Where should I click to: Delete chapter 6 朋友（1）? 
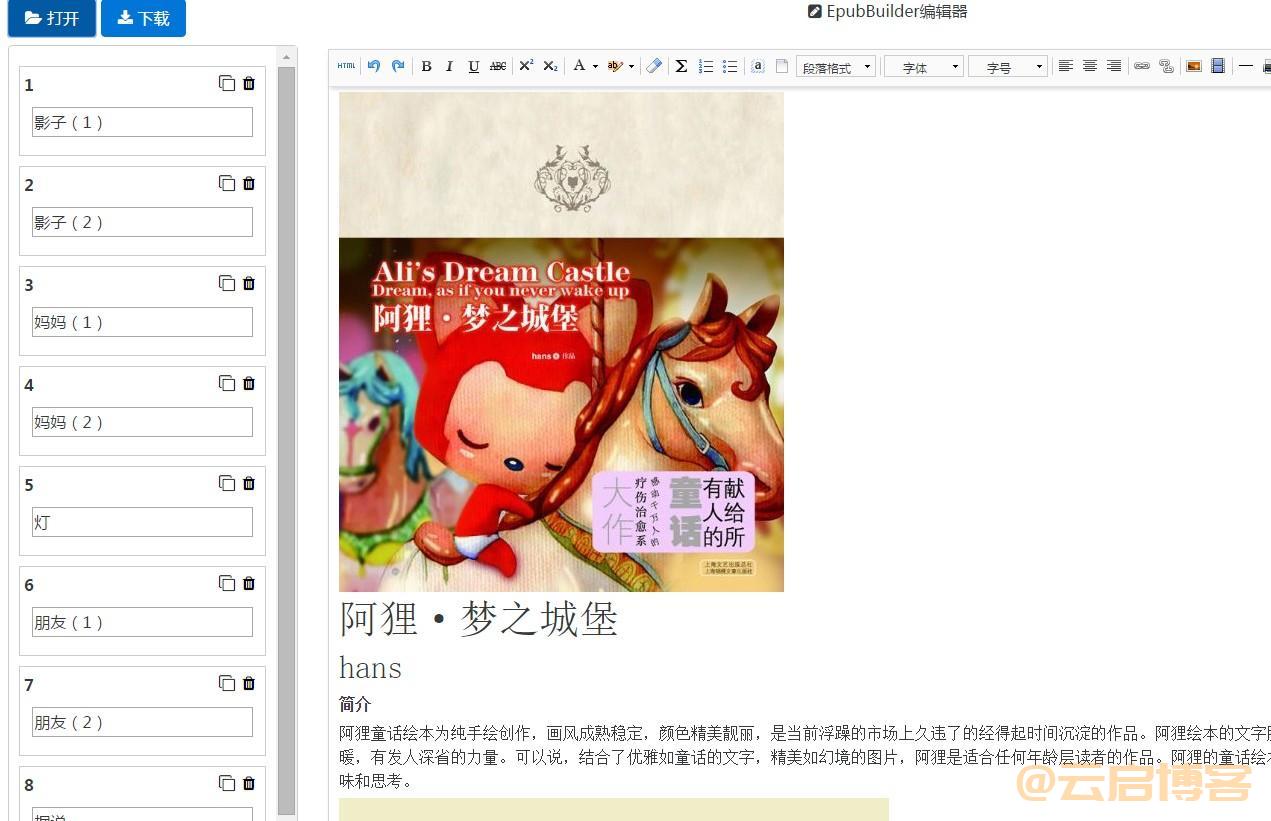249,584
